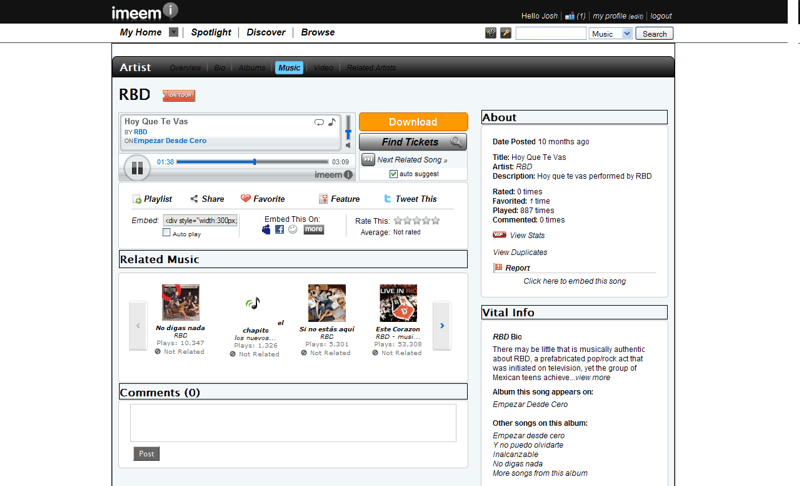Click the speech bubble icon in player
Viewport: 800px width, 486px height.
[319, 122]
